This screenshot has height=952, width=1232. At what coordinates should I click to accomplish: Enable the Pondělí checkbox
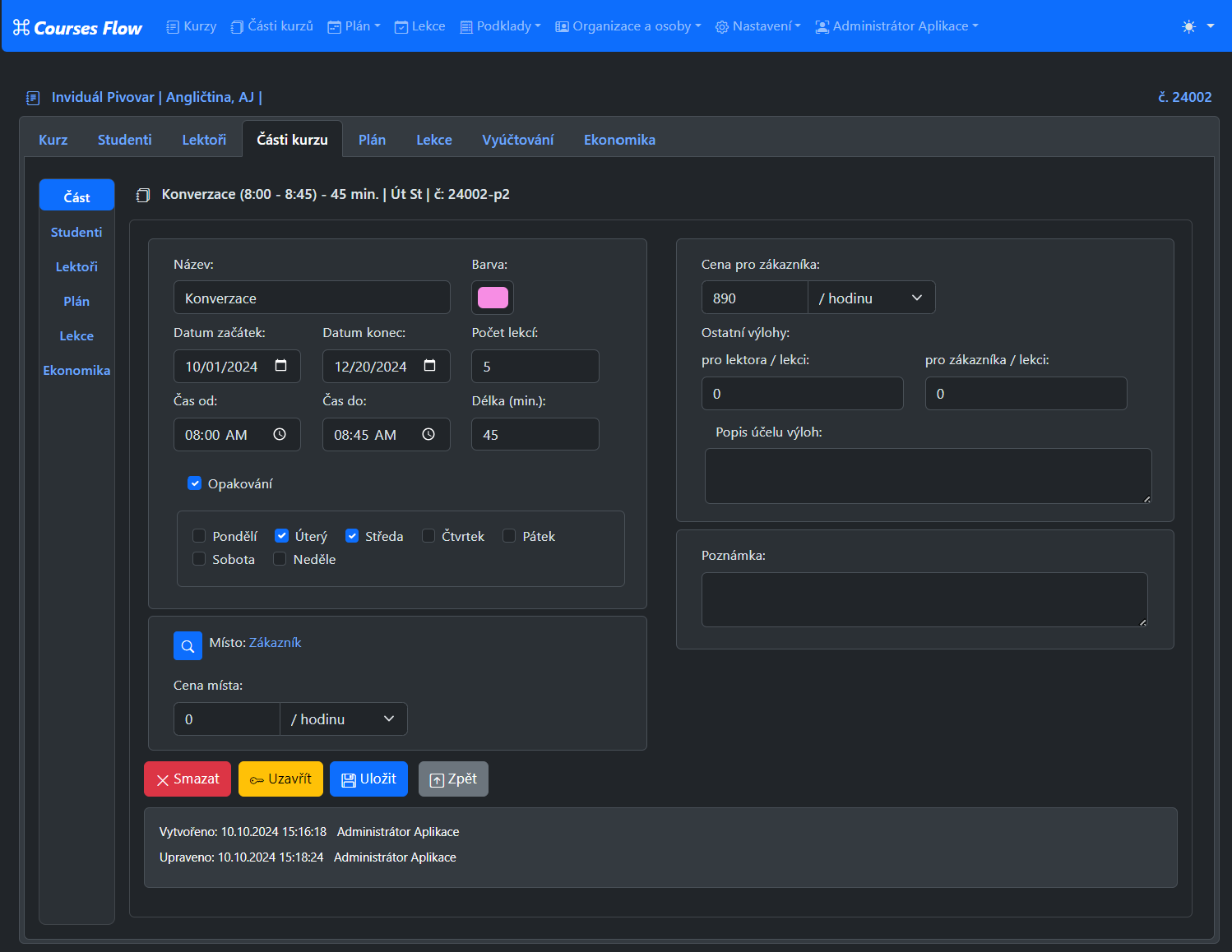(x=199, y=536)
